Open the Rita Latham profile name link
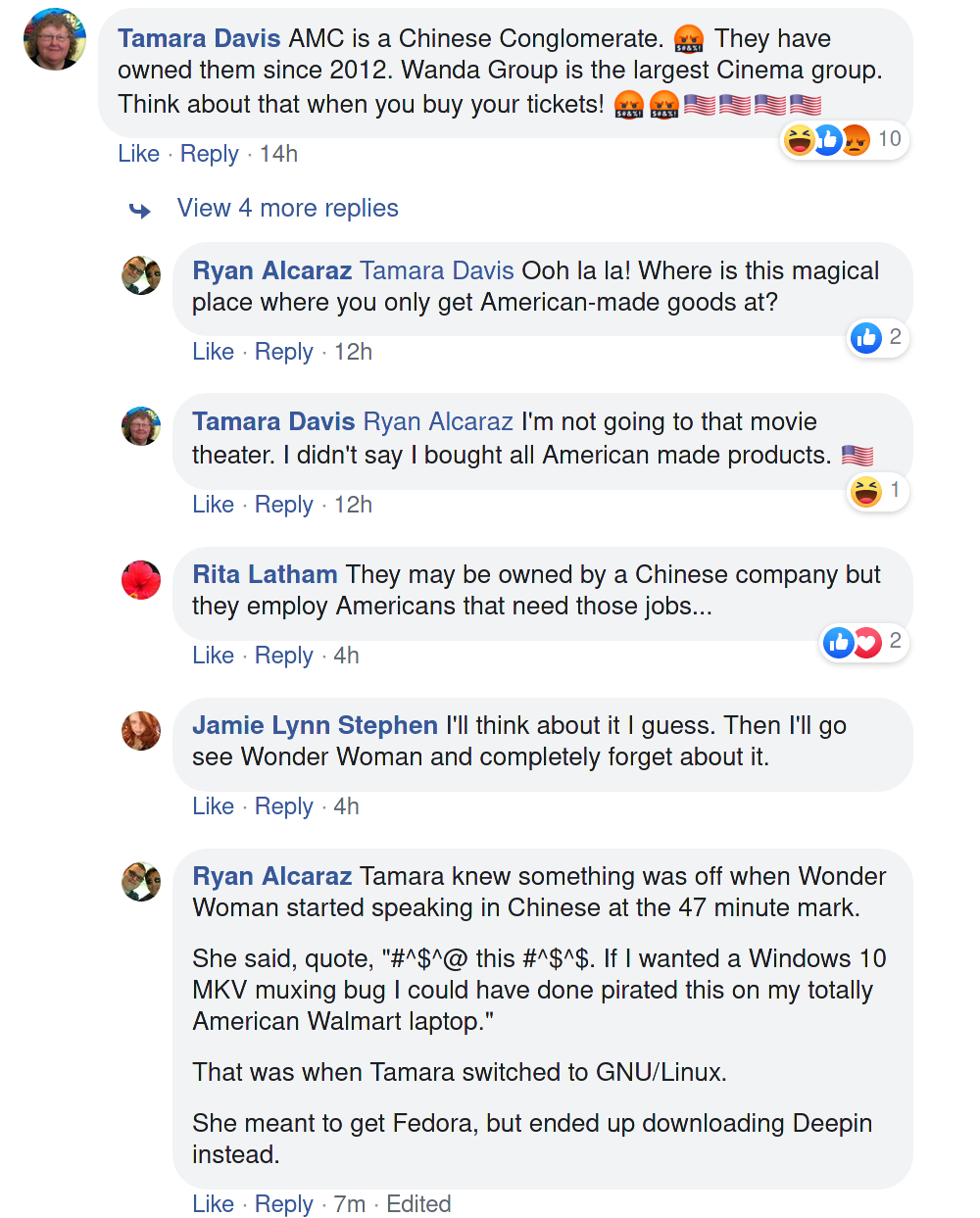The height and width of the screenshot is (1218, 980). [x=265, y=574]
